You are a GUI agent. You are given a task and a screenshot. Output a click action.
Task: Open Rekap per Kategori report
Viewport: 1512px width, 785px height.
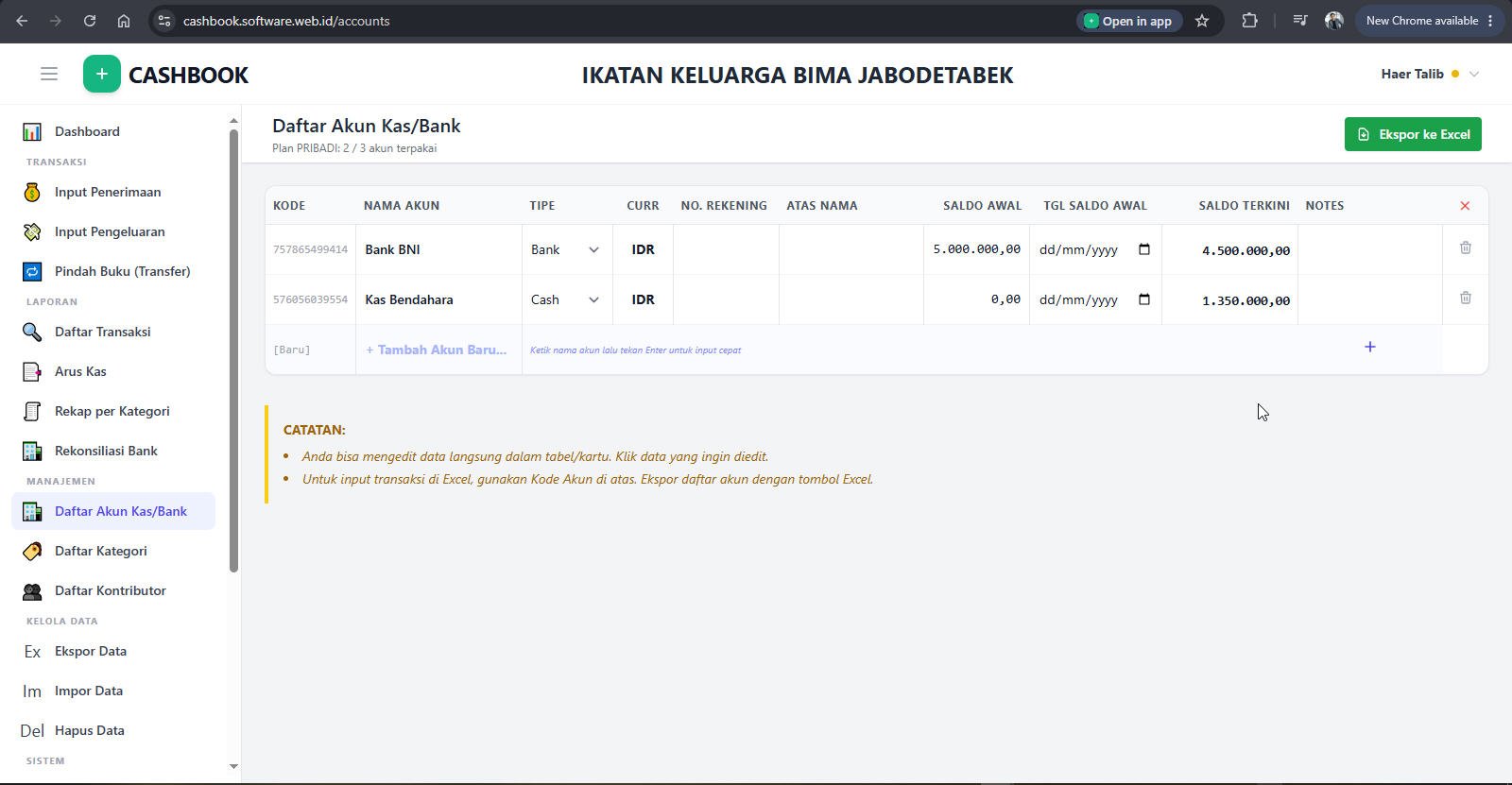tap(112, 411)
